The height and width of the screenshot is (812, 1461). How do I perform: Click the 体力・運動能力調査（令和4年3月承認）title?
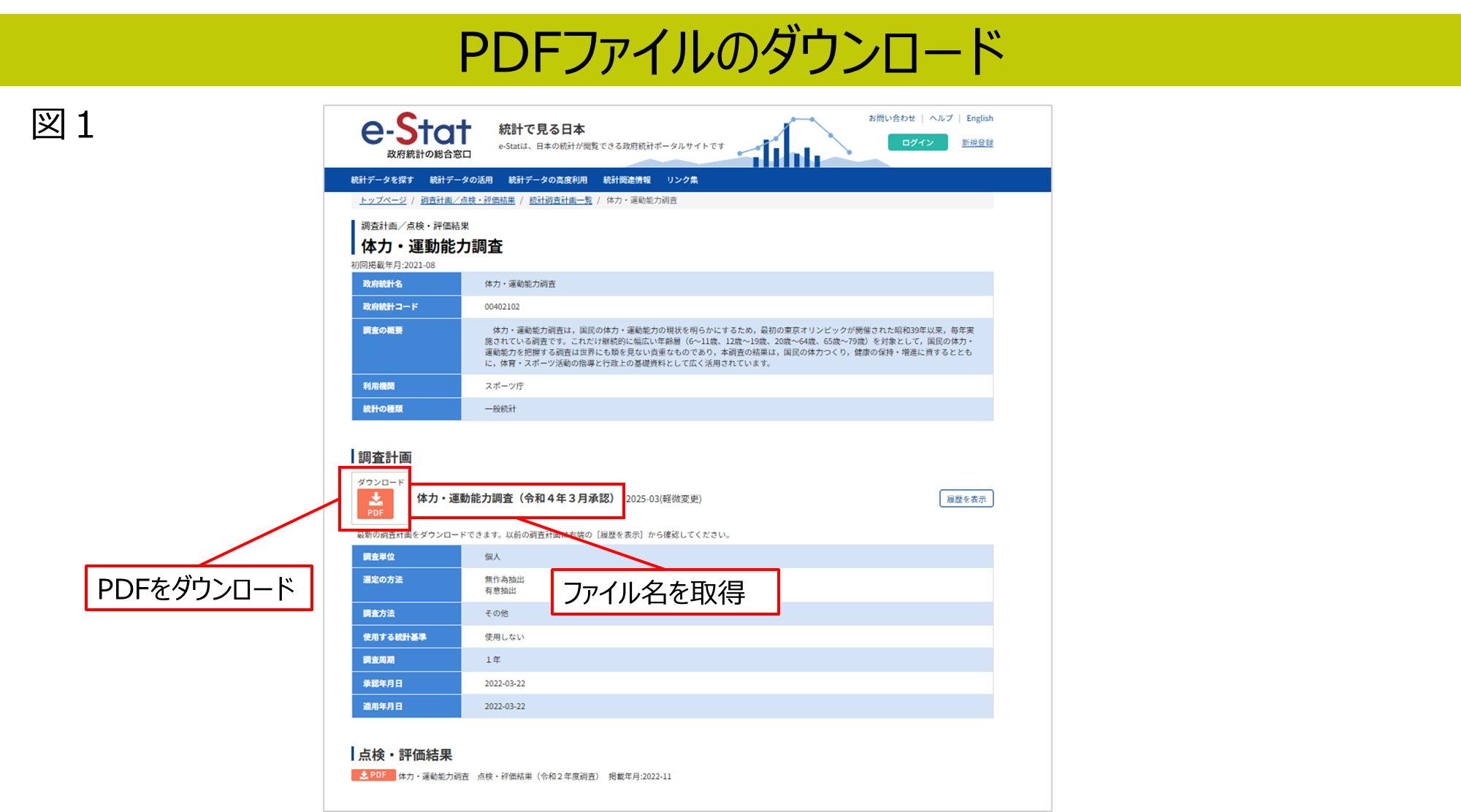[516, 499]
